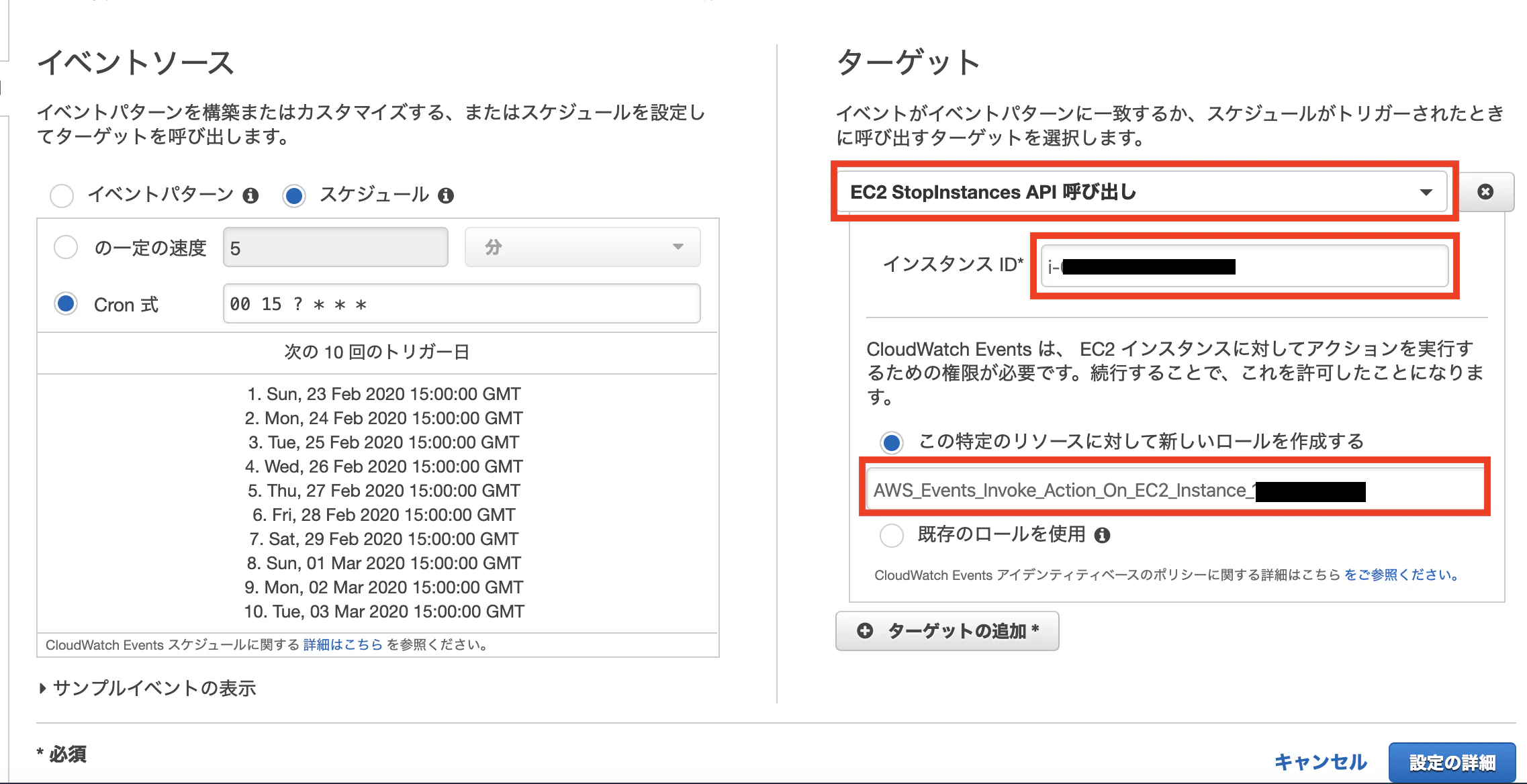The height and width of the screenshot is (784, 1527).
Task: Select create new role for this resource
Action: point(892,442)
